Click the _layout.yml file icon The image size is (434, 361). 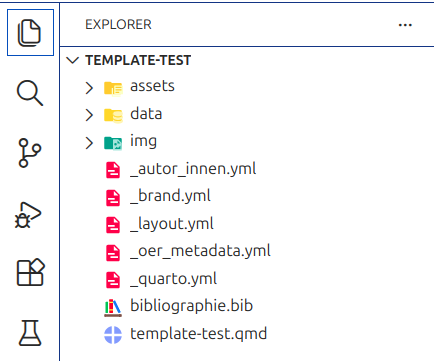pos(113,225)
